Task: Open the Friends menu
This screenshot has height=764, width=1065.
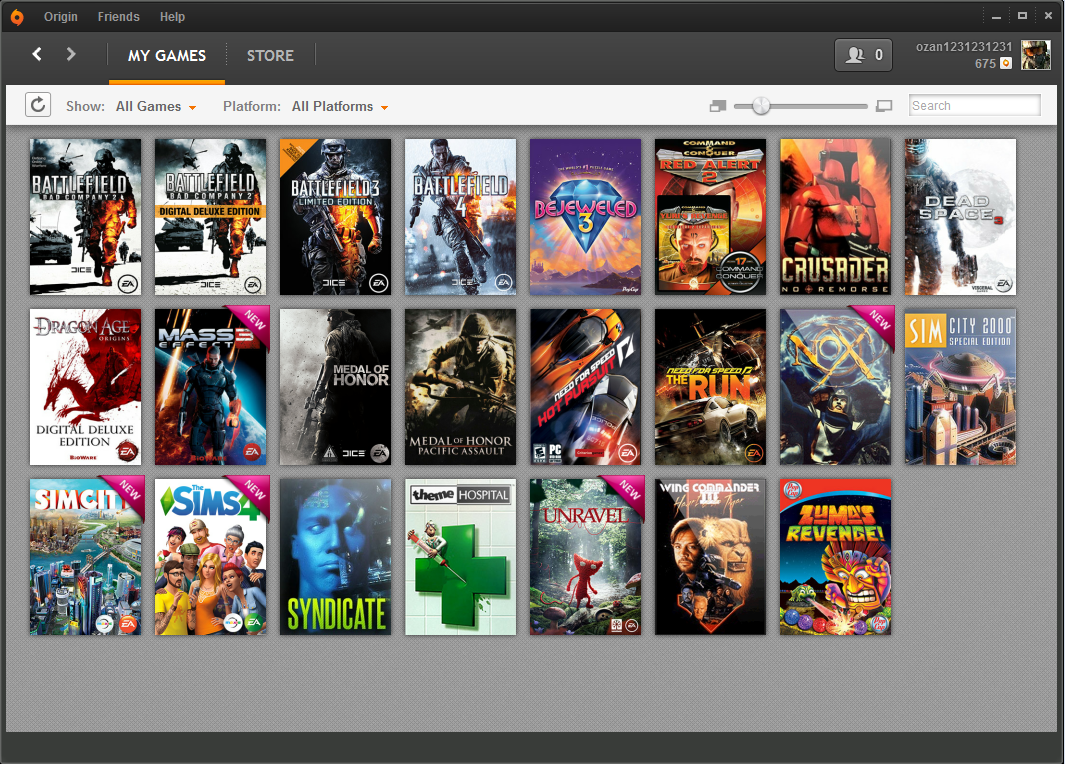Action: (118, 17)
